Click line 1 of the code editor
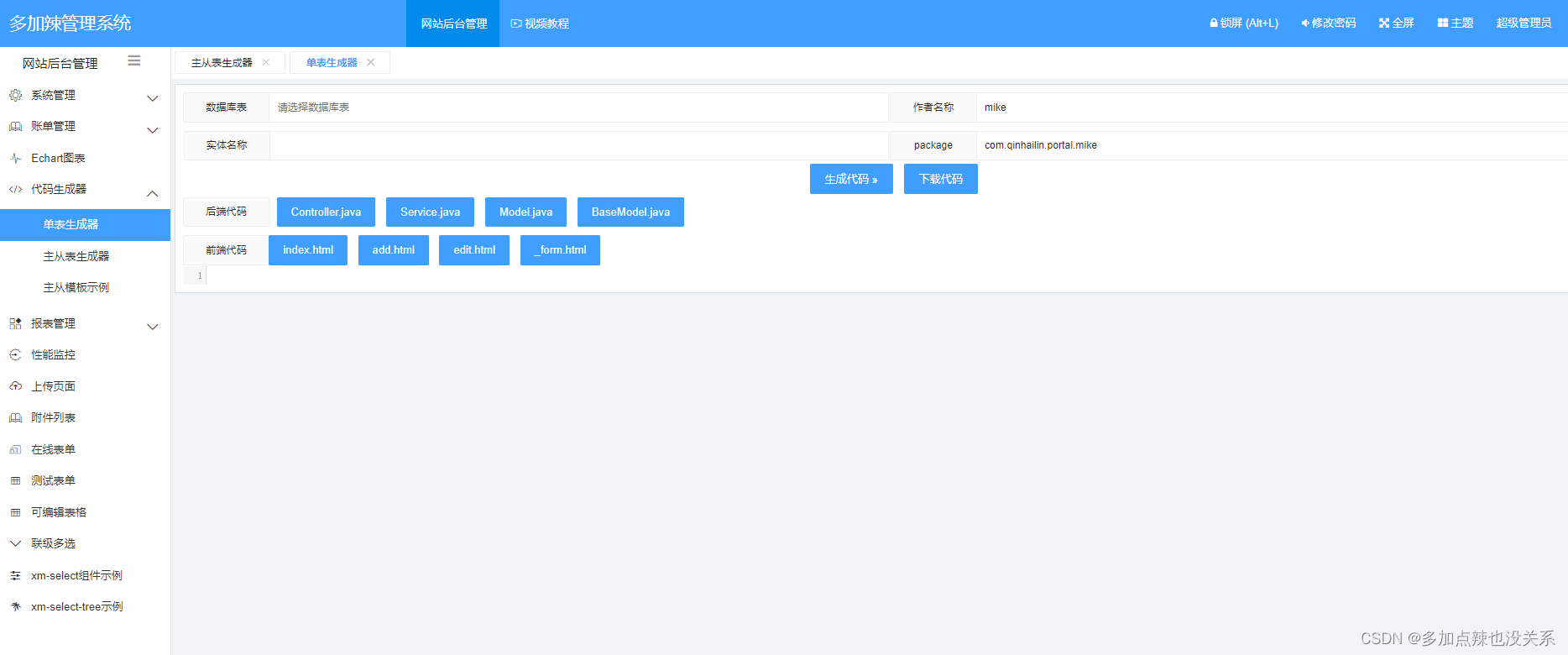 [x=881, y=275]
